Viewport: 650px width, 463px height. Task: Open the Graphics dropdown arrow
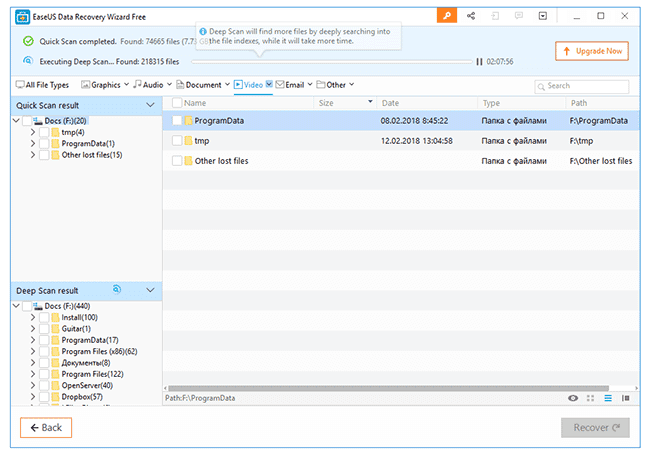click(x=126, y=84)
